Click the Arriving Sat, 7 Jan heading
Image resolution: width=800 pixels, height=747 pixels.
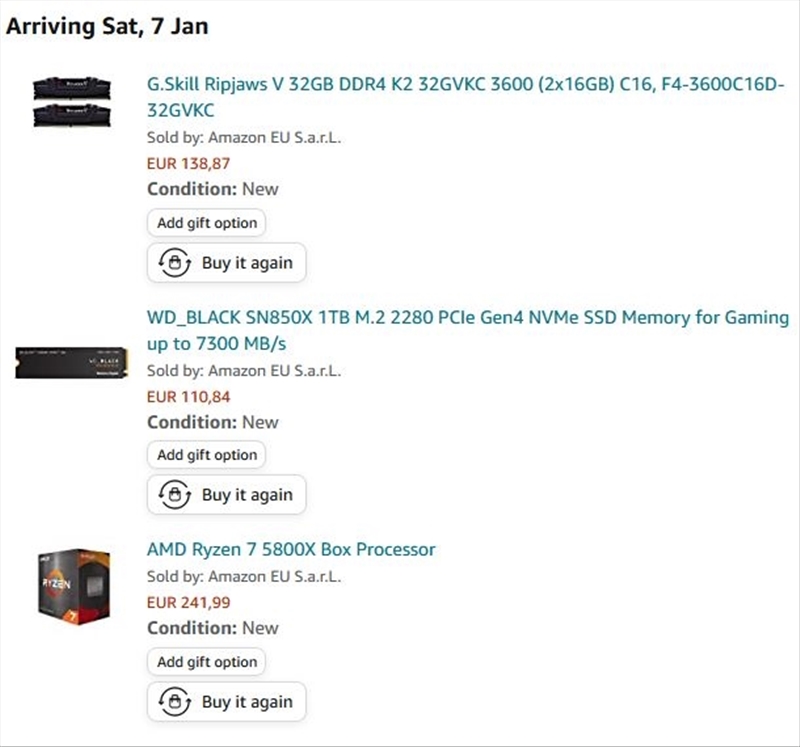tap(108, 27)
